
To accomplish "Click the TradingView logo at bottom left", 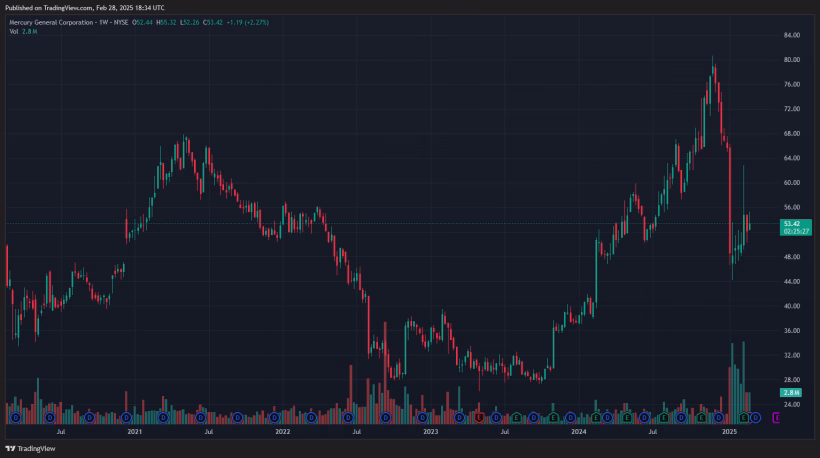I will (x=30, y=449).
